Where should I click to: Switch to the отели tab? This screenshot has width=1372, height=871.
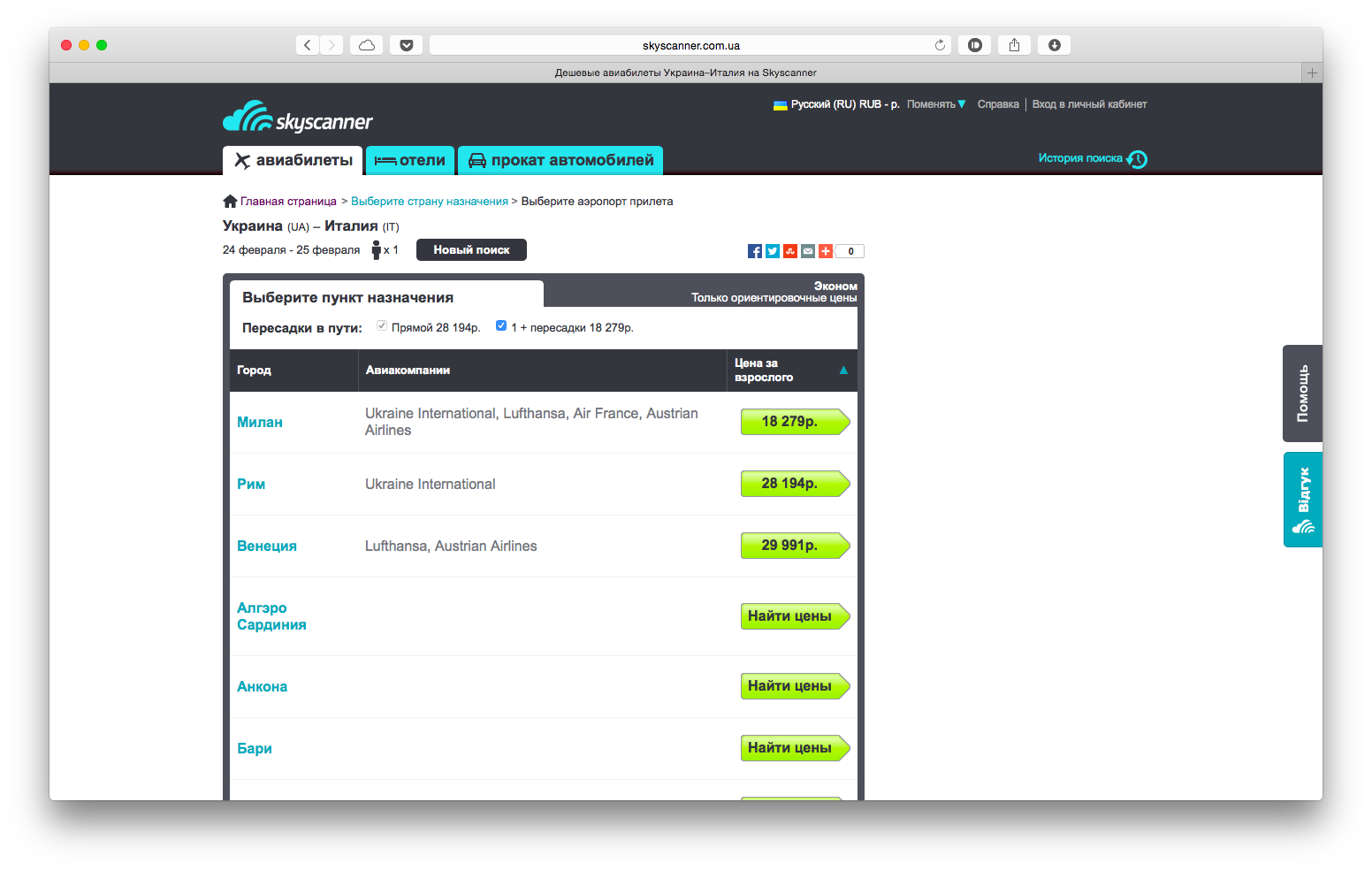click(410, 160)
